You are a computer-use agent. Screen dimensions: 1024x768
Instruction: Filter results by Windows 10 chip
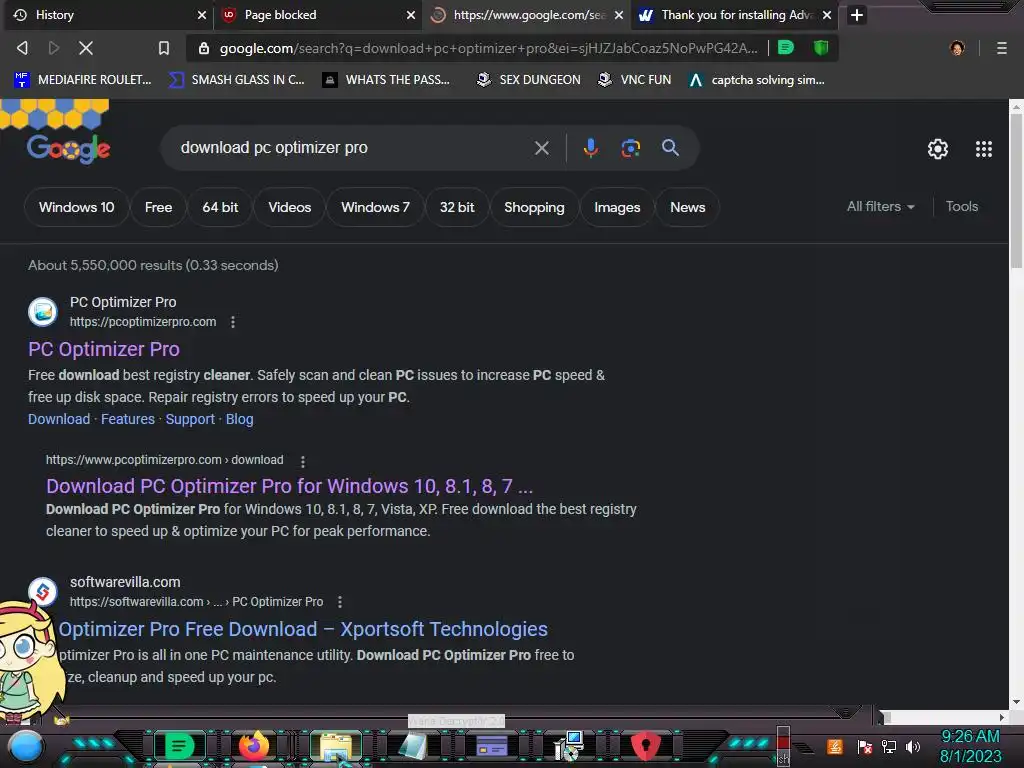coord(76,207)
